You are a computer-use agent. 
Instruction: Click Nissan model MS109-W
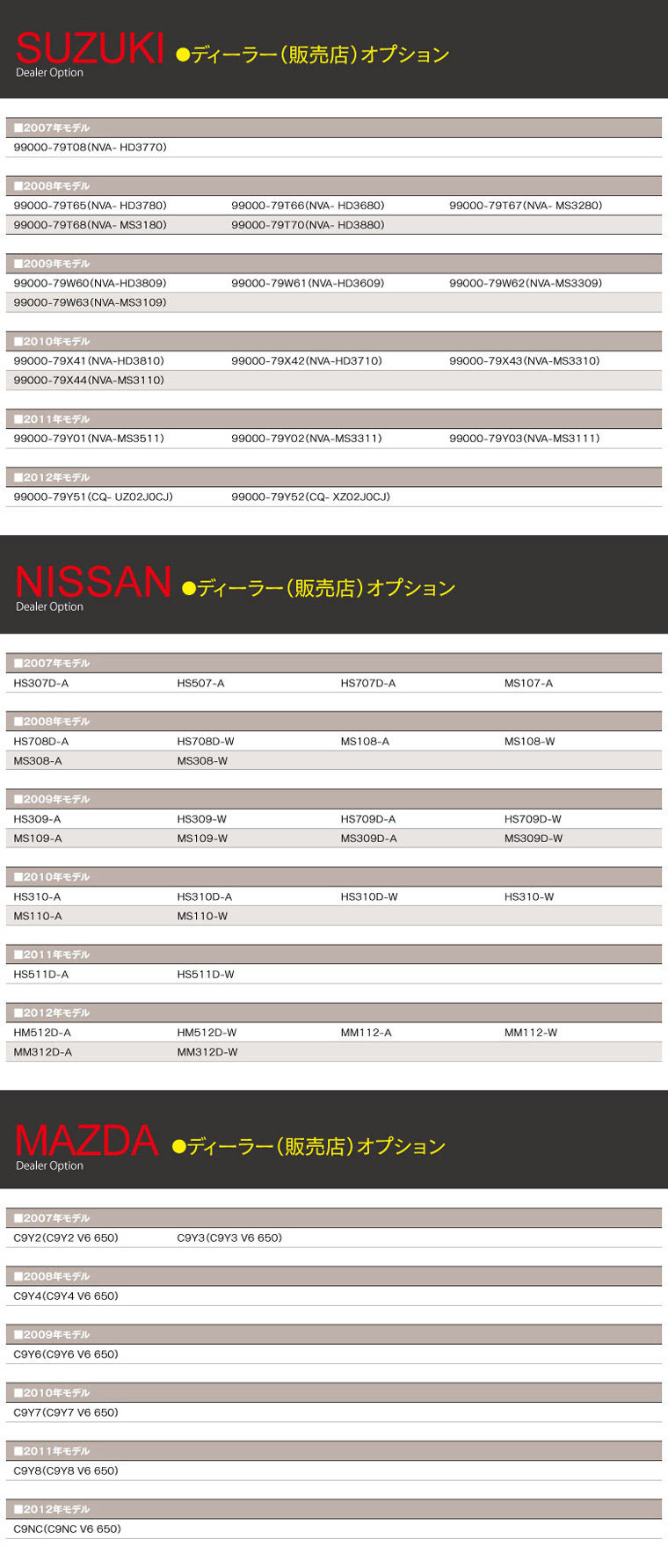[202, 838]
